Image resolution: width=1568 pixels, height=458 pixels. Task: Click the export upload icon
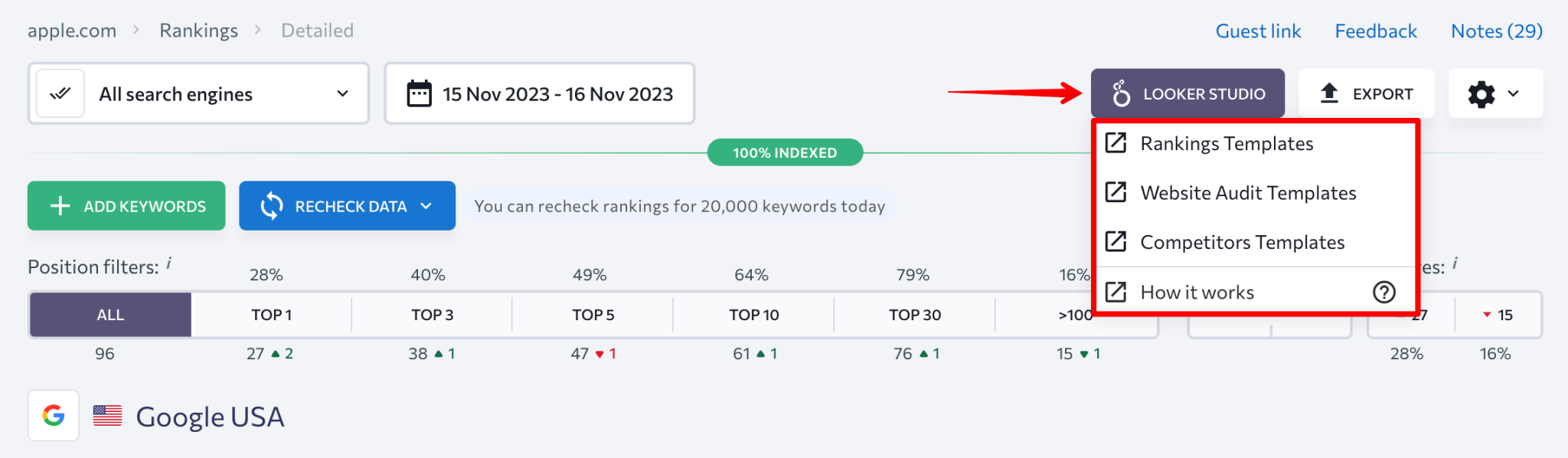[1328, 93]
